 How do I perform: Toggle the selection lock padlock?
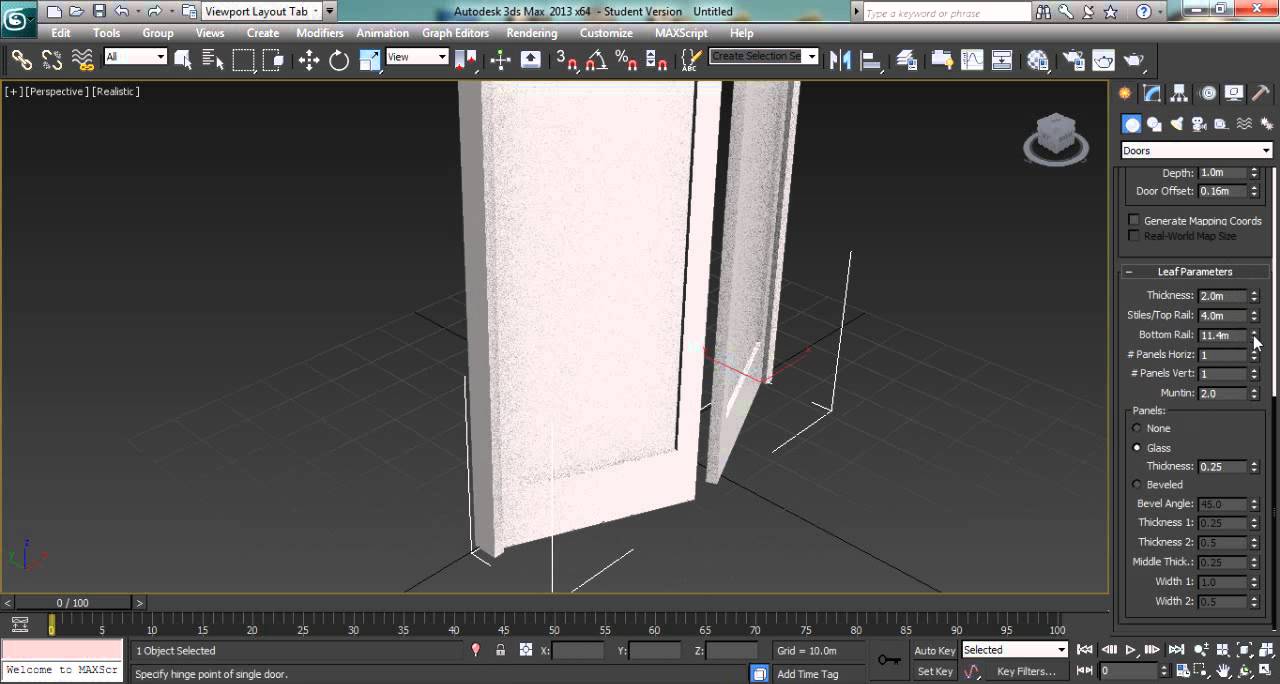pos(500,650)
